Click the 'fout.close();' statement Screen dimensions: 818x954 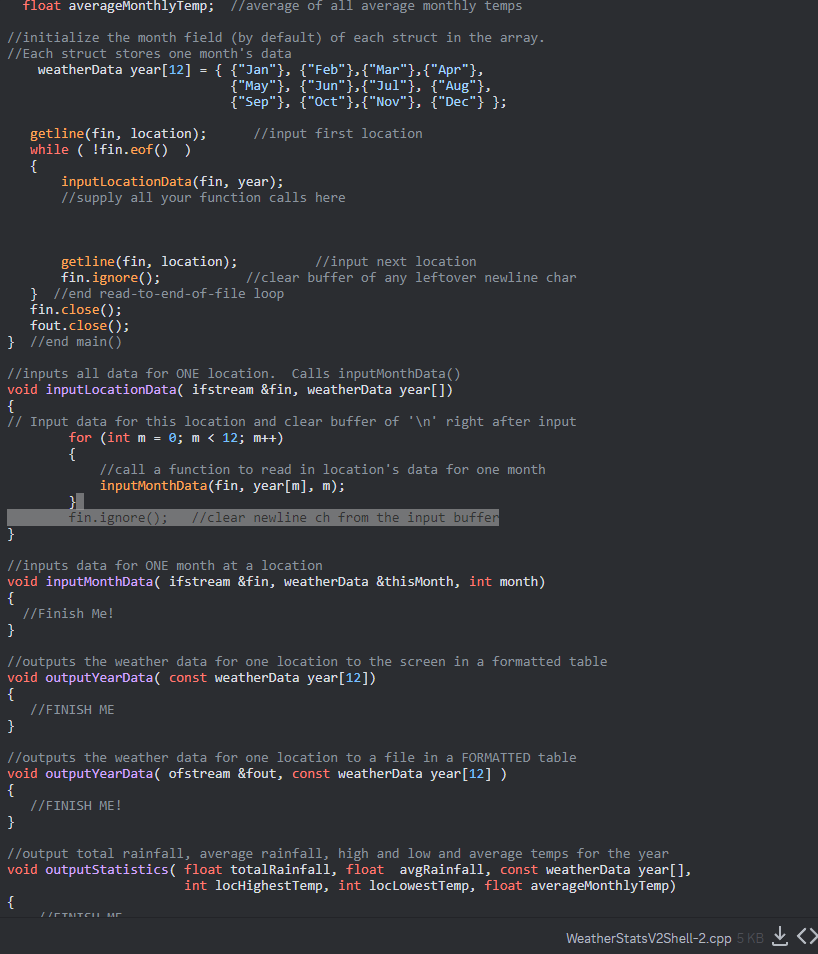click(x=80, y=326)
